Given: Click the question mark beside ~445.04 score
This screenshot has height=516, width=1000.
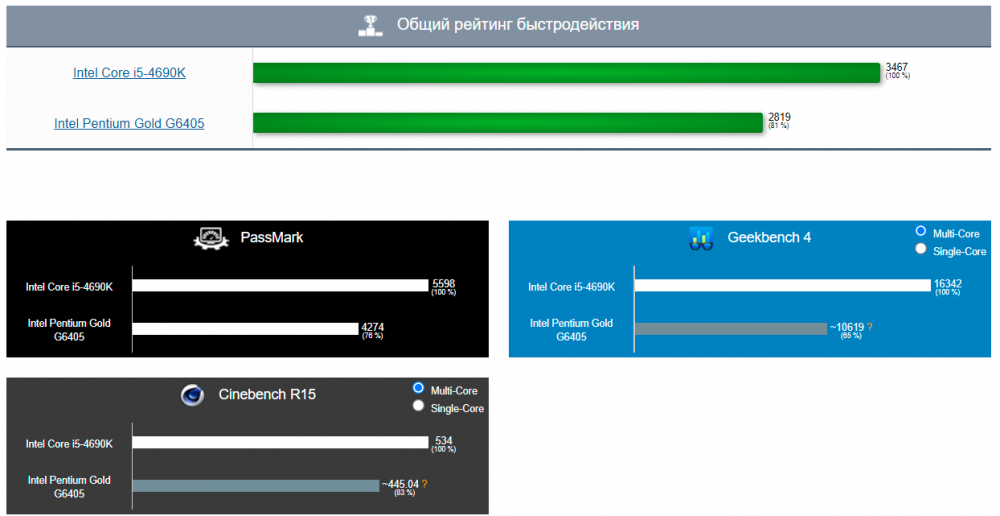Looking at the screenshot, I should 424,484.
